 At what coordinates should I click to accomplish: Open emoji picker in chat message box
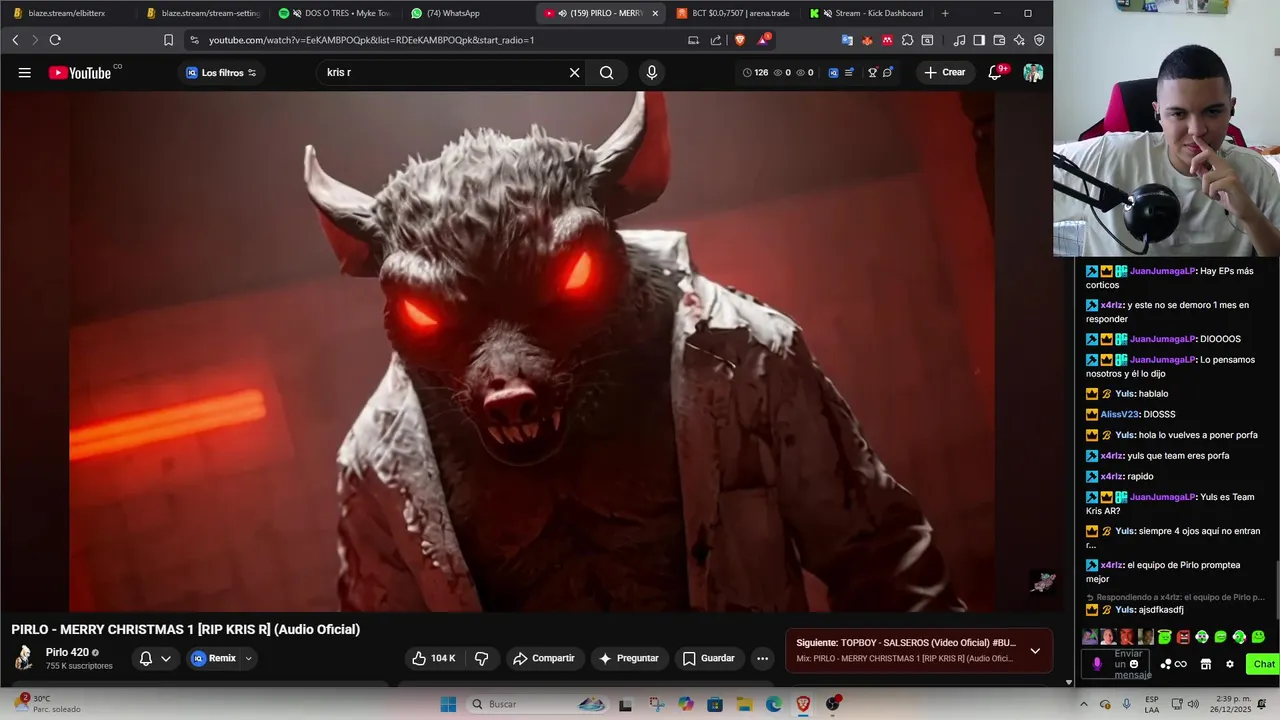coord(1134,664)
